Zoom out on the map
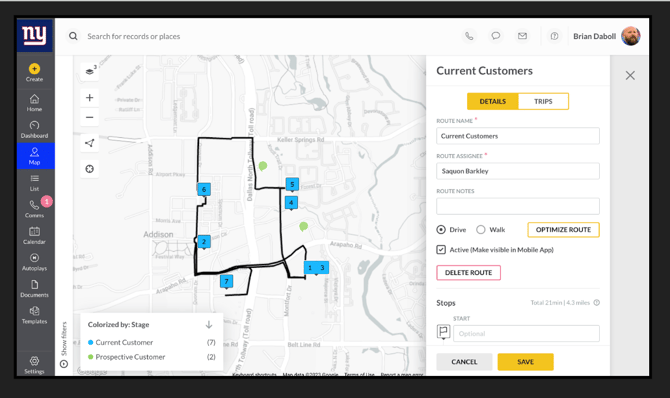The image size is (670, 398). [89, 117]
